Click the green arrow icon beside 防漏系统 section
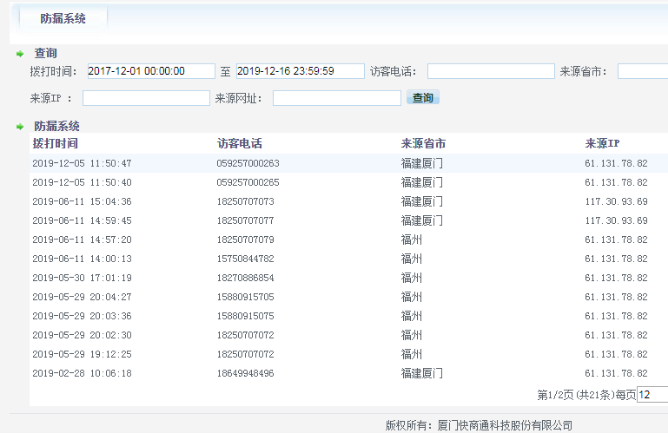This screenshot has height=434, width=668. (x=20, y=127)
